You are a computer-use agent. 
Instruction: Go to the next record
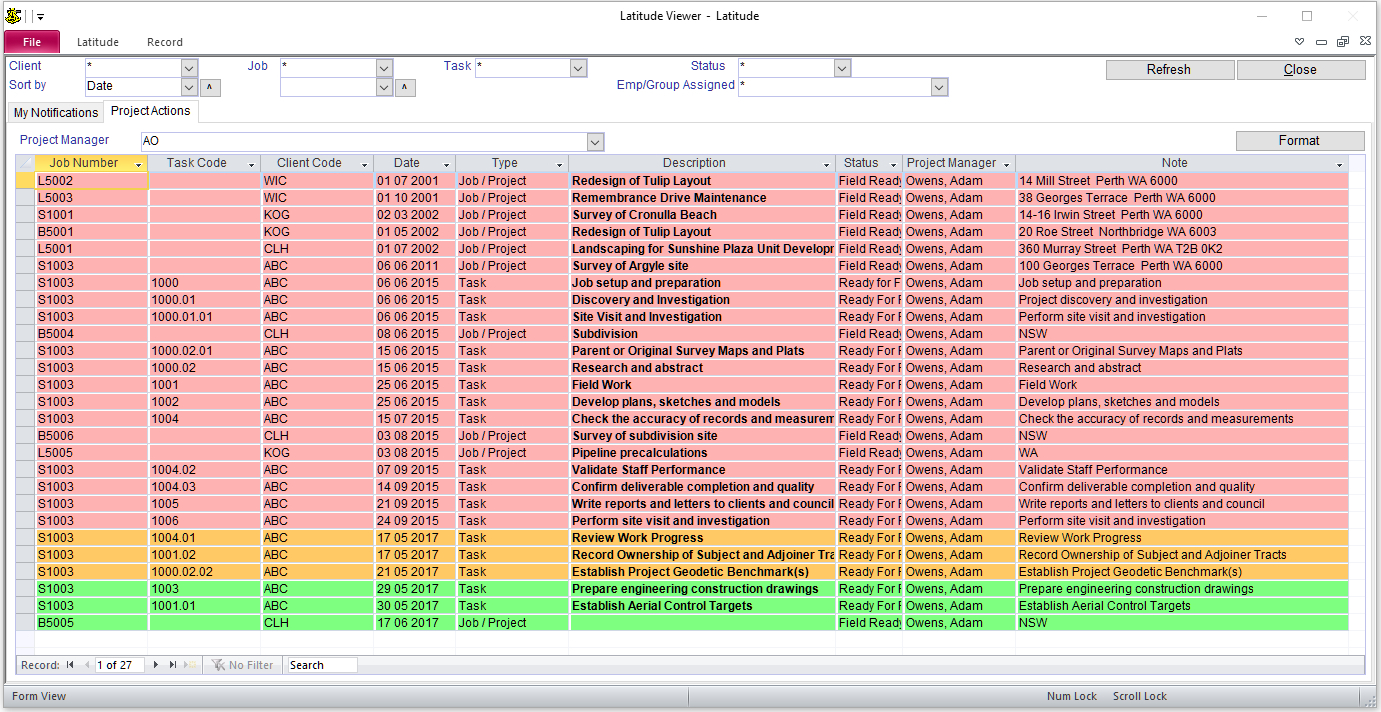point(156,665)
